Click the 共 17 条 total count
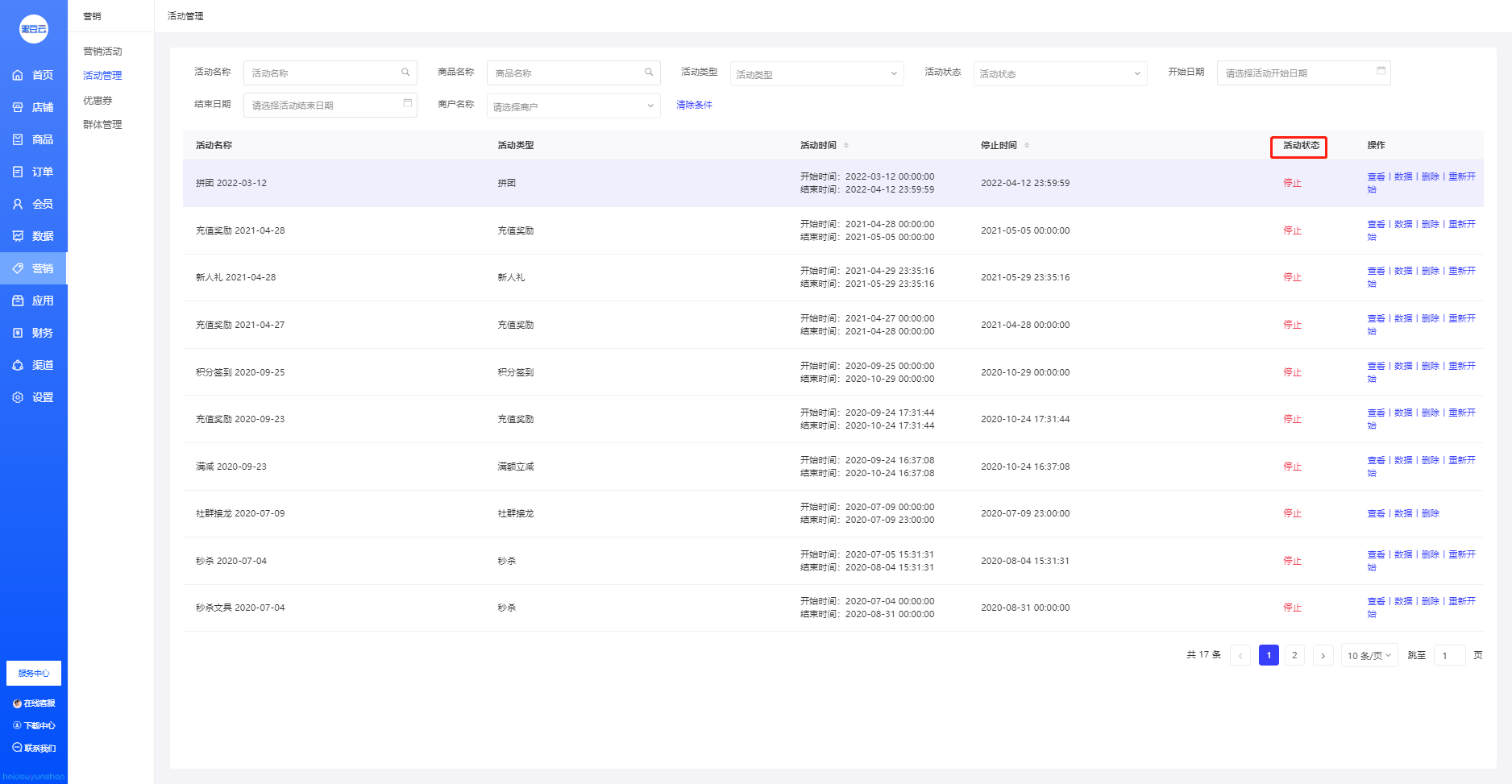The image size is (1512, 784). click(x=1203, y=655)
